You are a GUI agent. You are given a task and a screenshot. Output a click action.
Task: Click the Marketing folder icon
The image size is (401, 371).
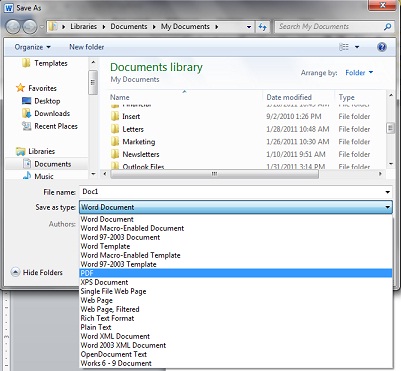(x=115, y=142)
